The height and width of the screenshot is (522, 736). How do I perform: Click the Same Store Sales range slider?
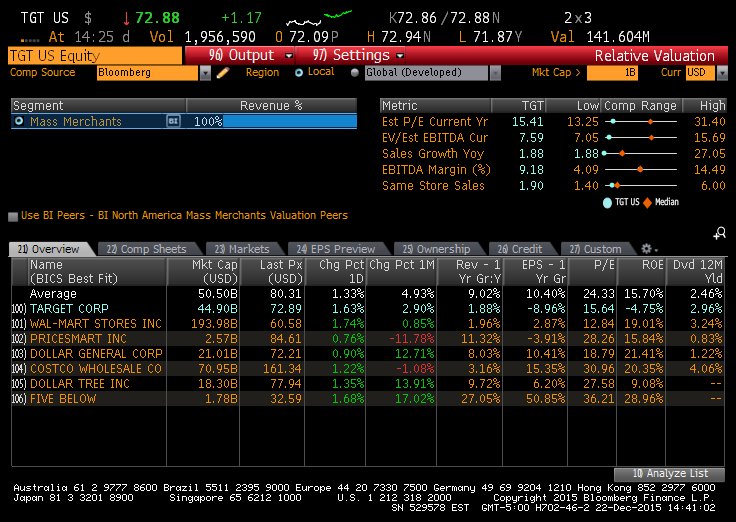tap(641, 185)
